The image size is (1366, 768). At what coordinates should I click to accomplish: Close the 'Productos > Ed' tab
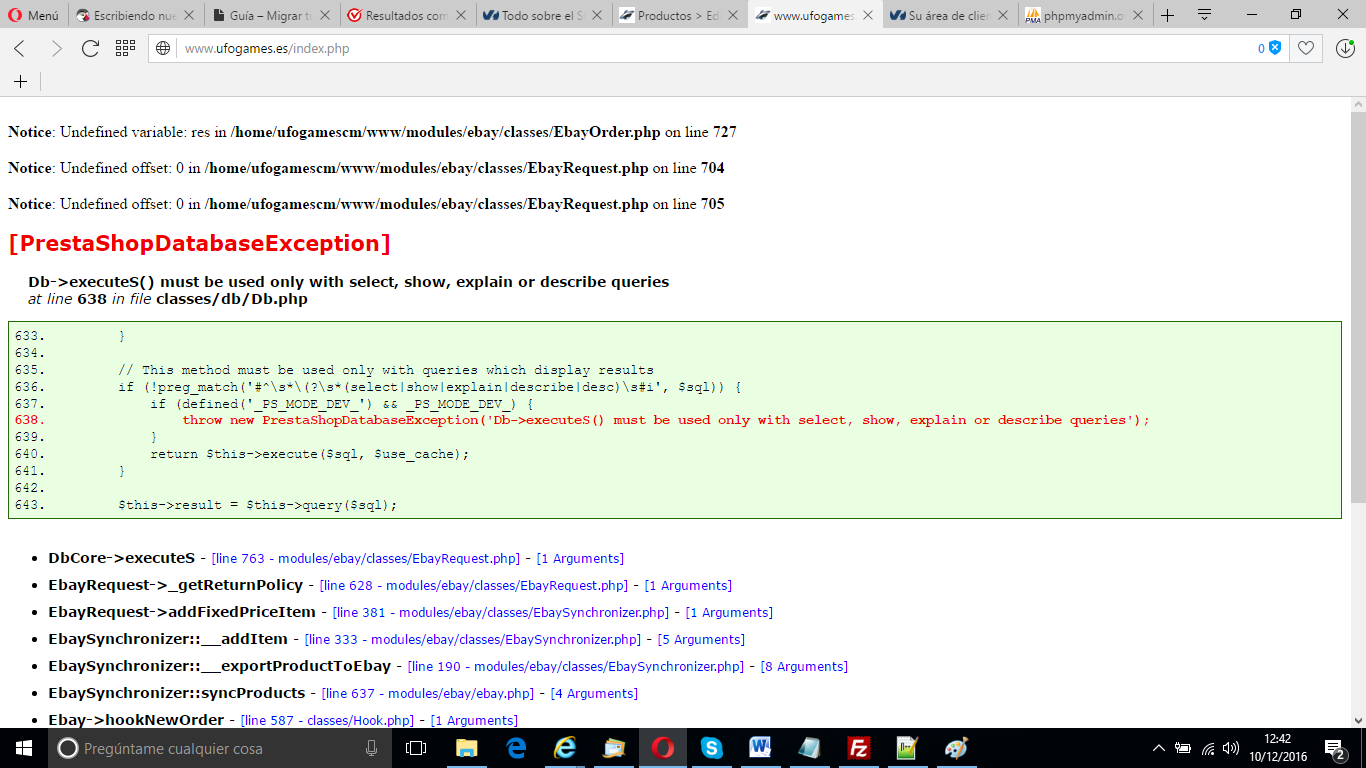pyautogui.click(x=734, y=16)
